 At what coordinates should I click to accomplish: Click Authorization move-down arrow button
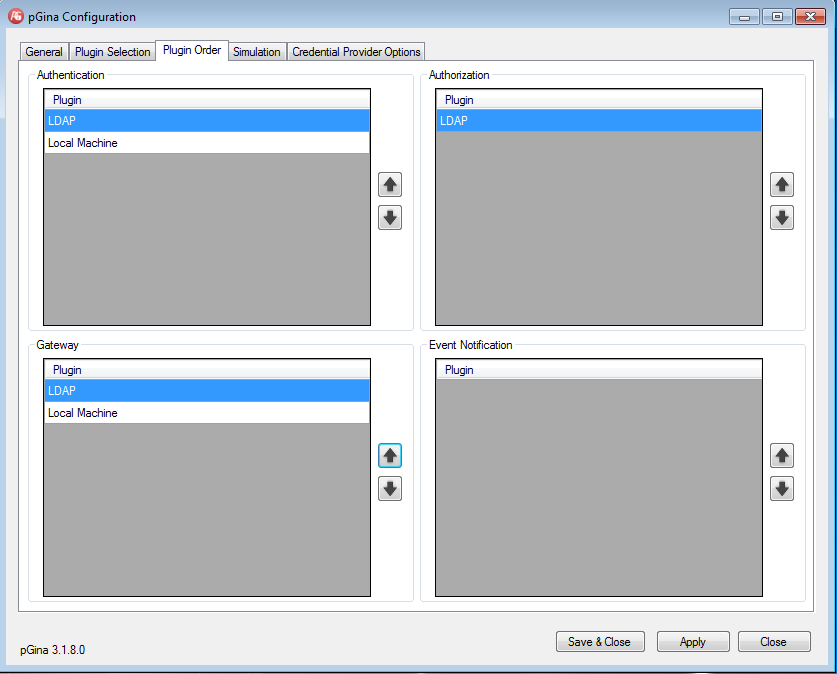[781, 218]
